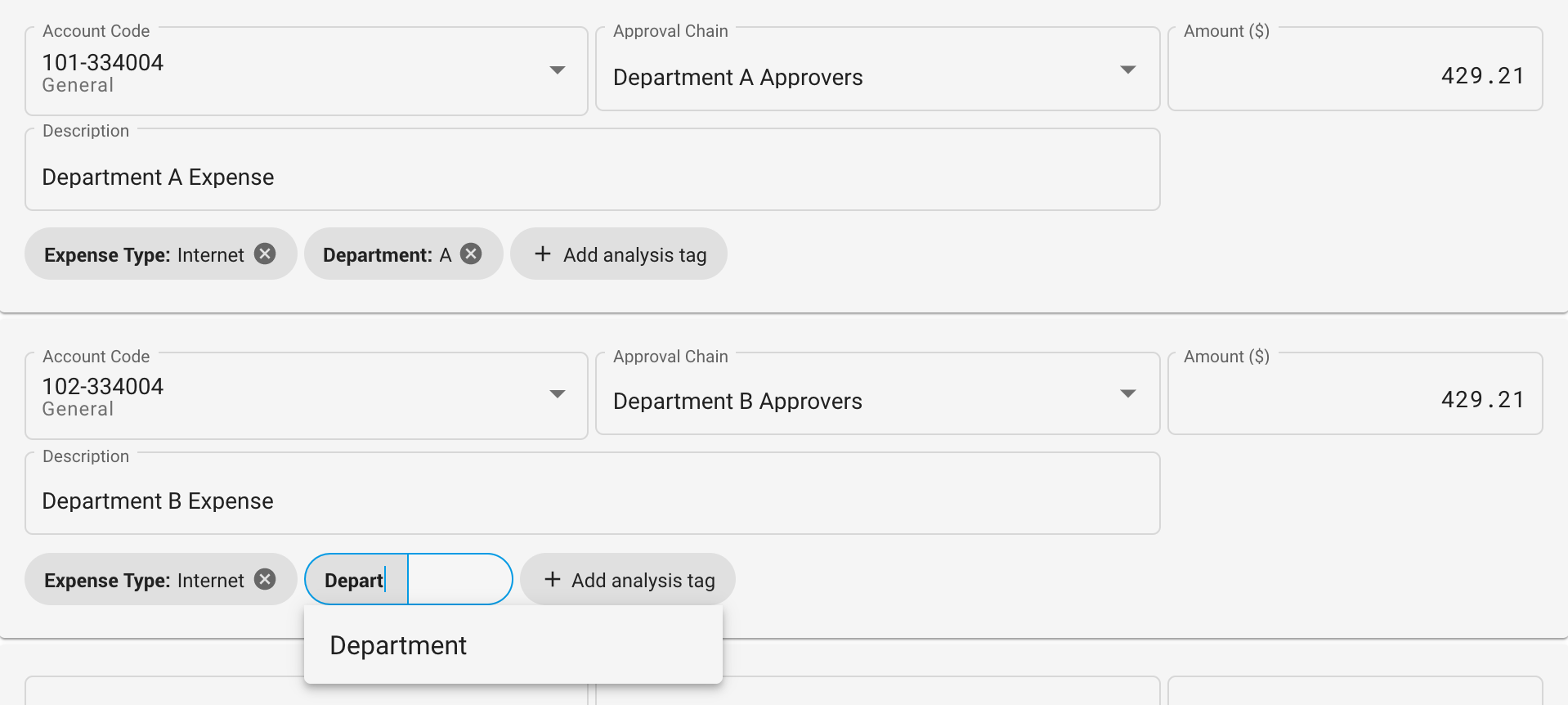Click the 101-334004 account code text

point(103,62)
